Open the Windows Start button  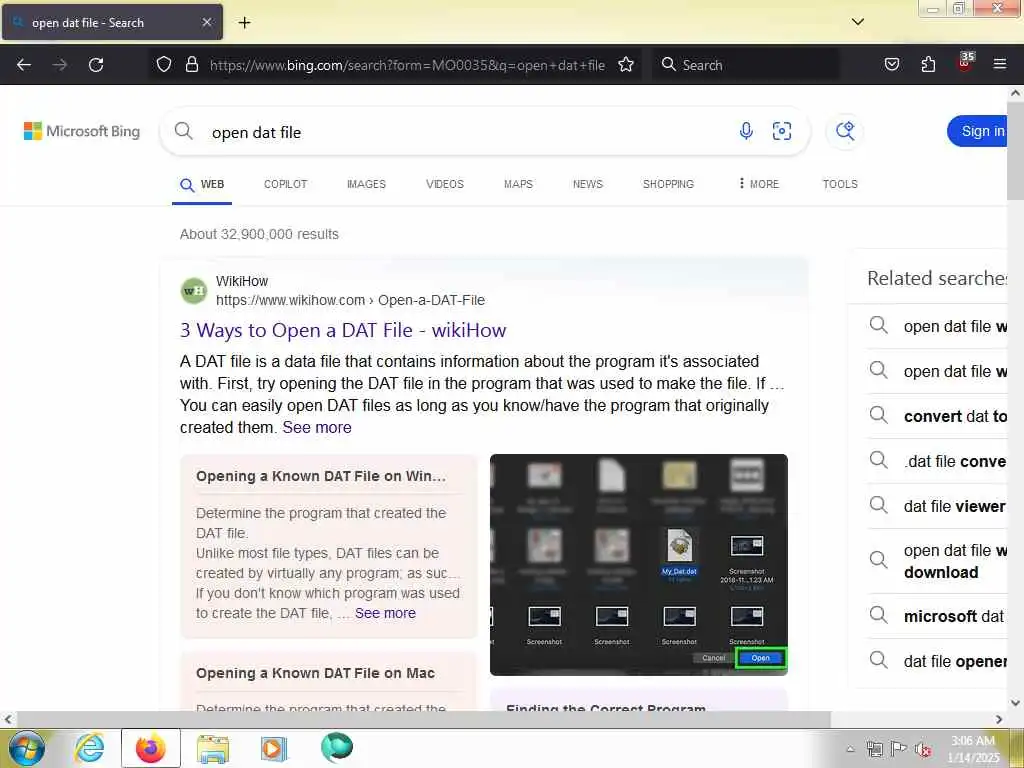[x=25, y=748]
